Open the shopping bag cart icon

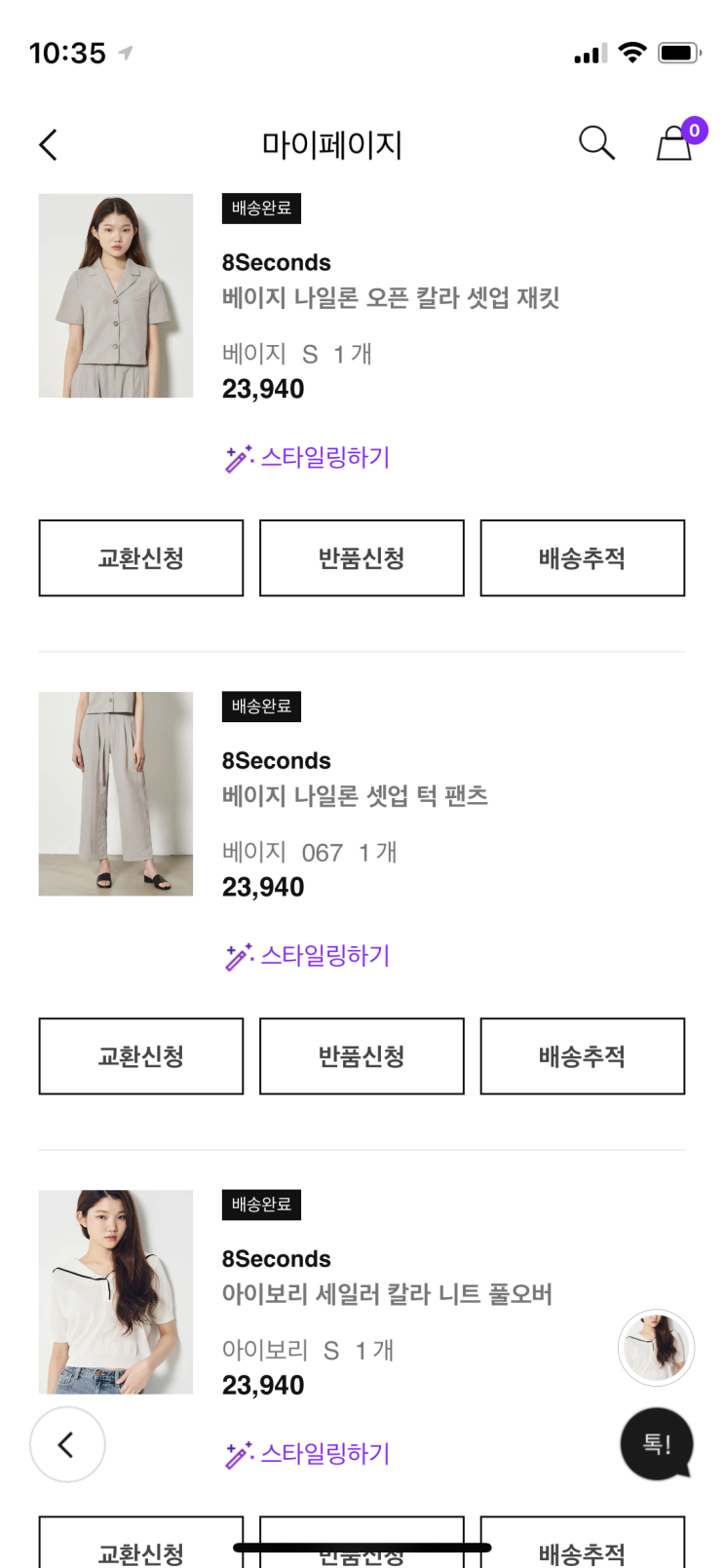(674, 143)
